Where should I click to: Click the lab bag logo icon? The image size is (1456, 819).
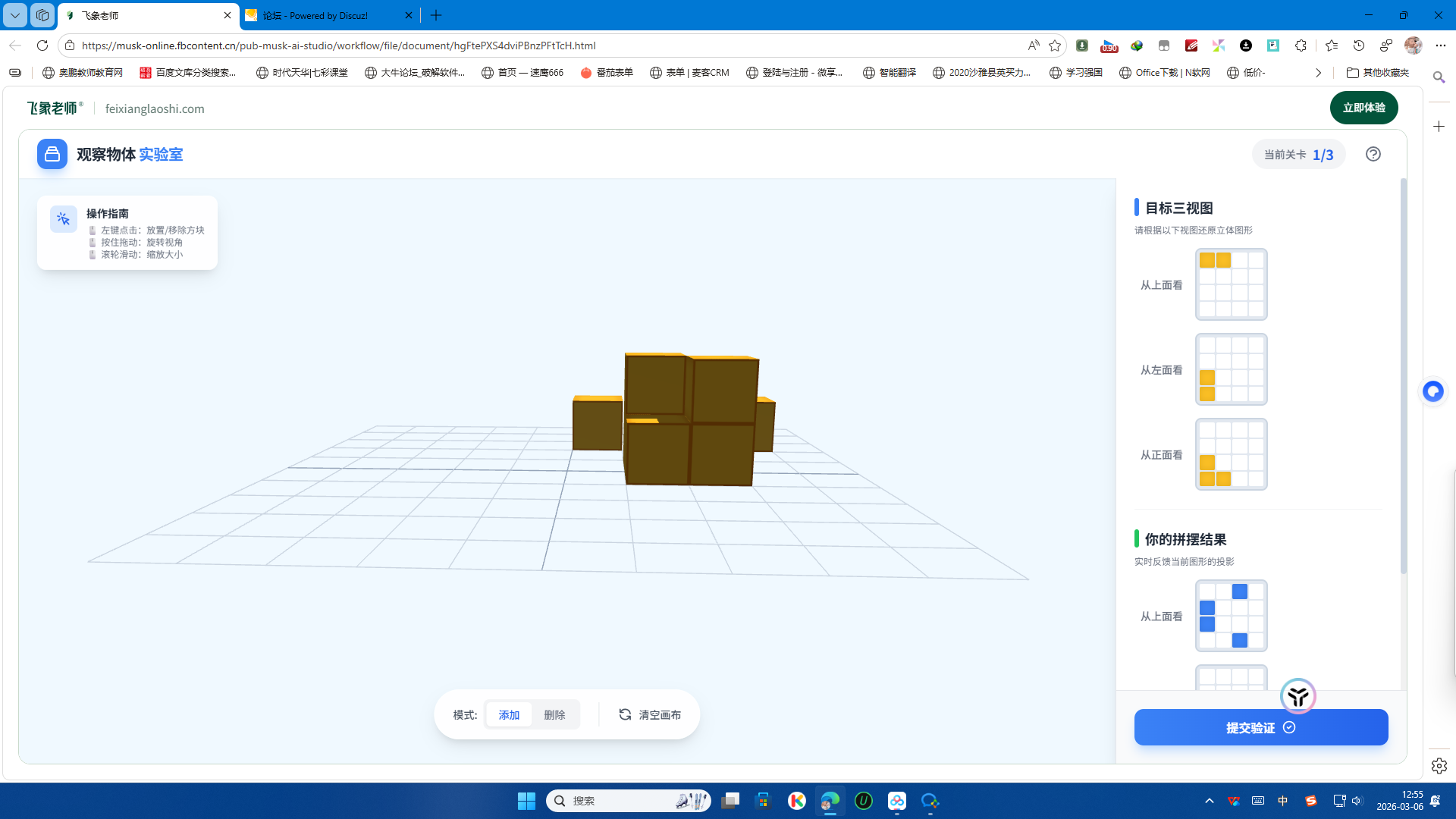pyautogui.click(x=52, y=154)
